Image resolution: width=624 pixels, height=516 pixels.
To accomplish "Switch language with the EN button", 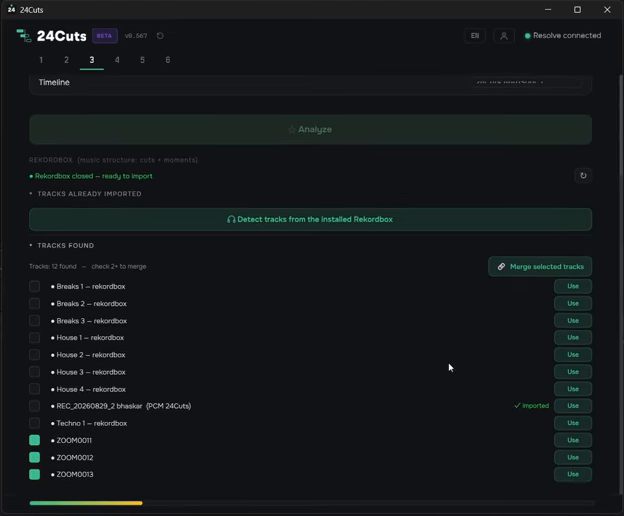I will click(475, 36).
